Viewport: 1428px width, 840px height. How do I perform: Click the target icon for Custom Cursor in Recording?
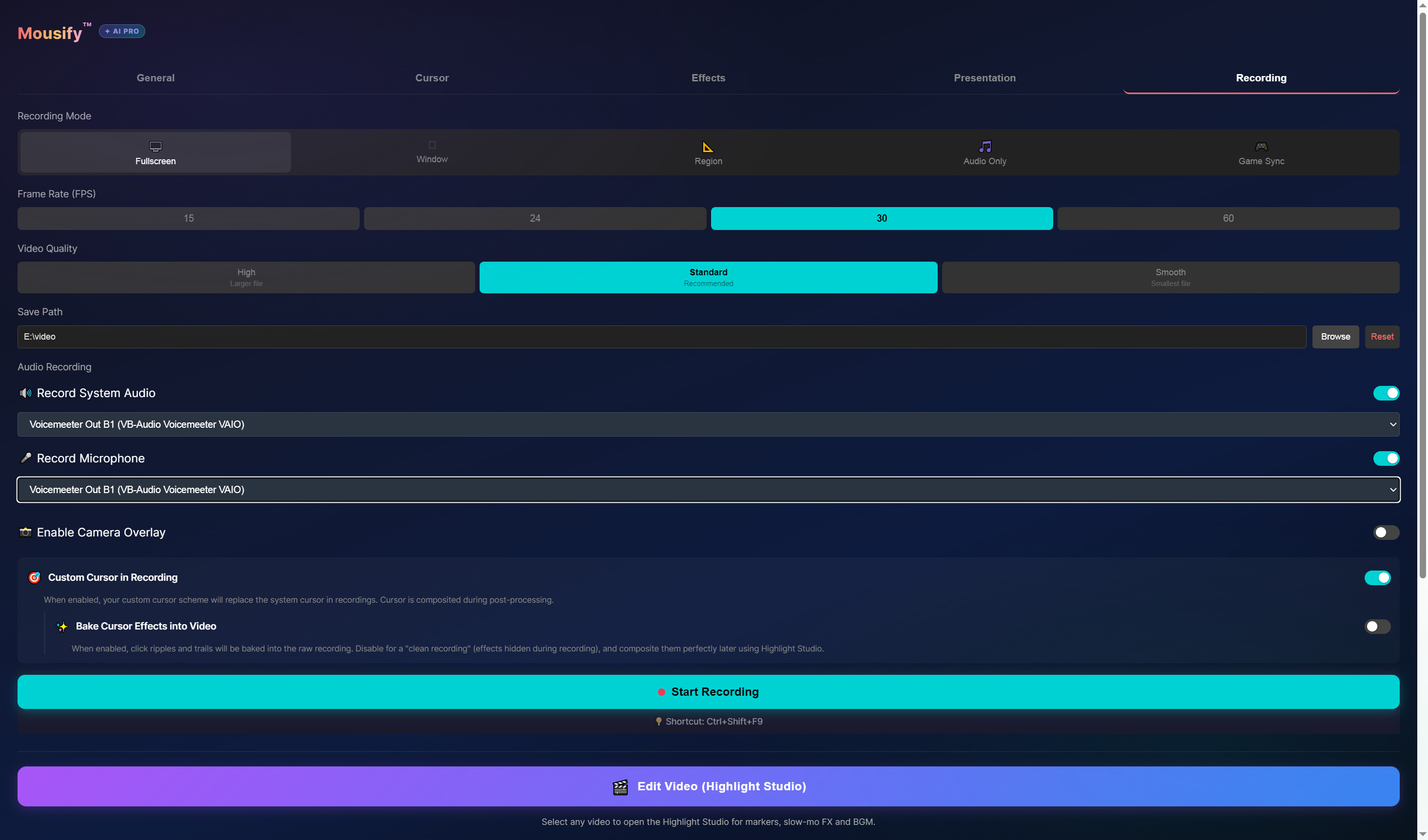click(35, 578)
